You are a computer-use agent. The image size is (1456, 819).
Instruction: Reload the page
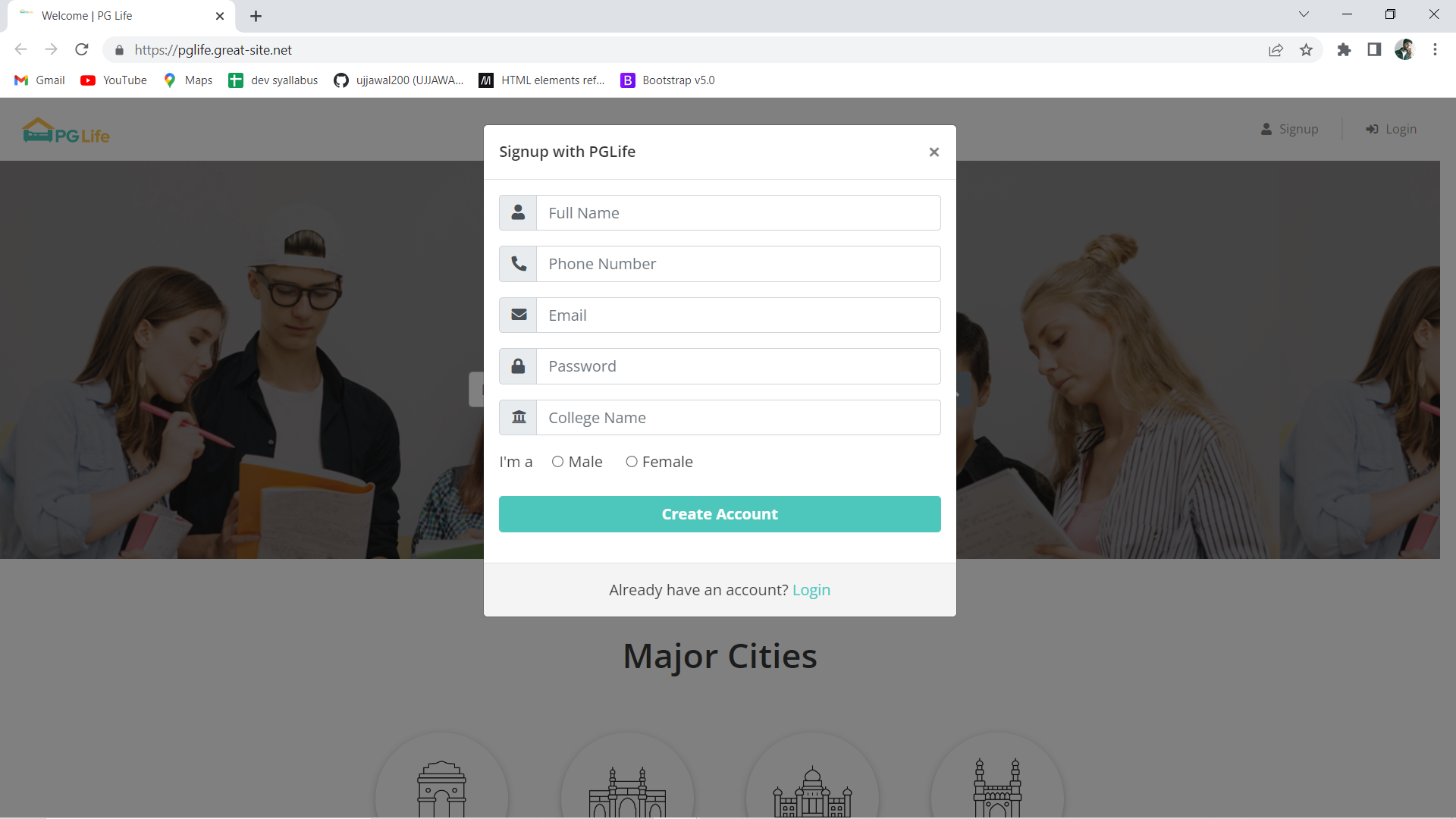pos(82,50)
